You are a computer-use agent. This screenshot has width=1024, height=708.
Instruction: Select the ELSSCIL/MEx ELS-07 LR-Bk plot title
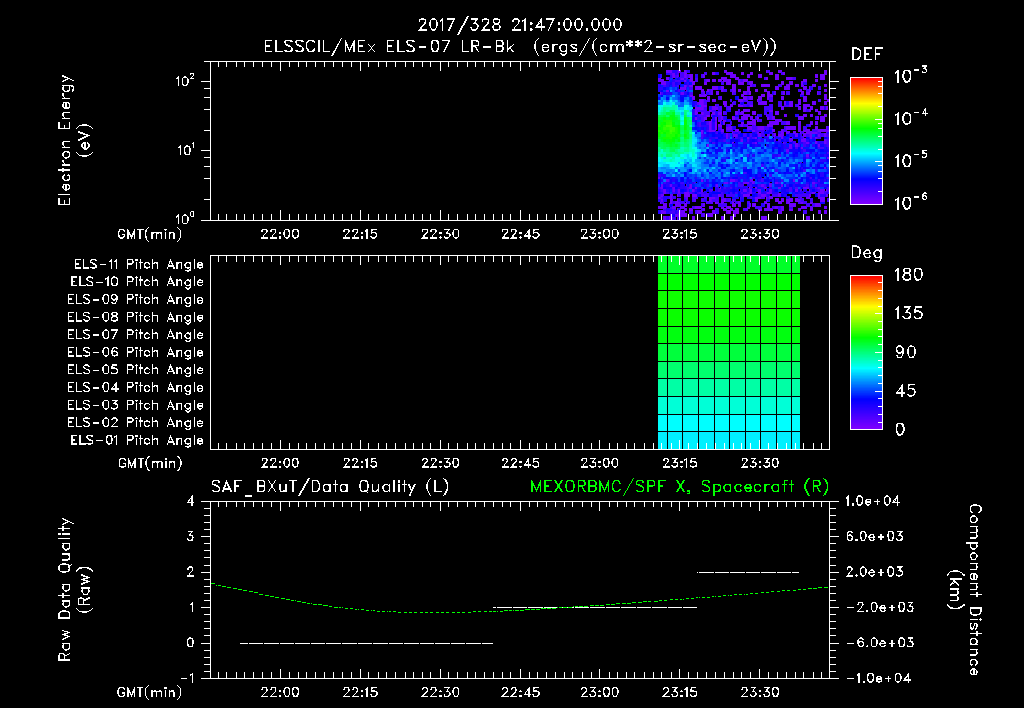point(520,47)
